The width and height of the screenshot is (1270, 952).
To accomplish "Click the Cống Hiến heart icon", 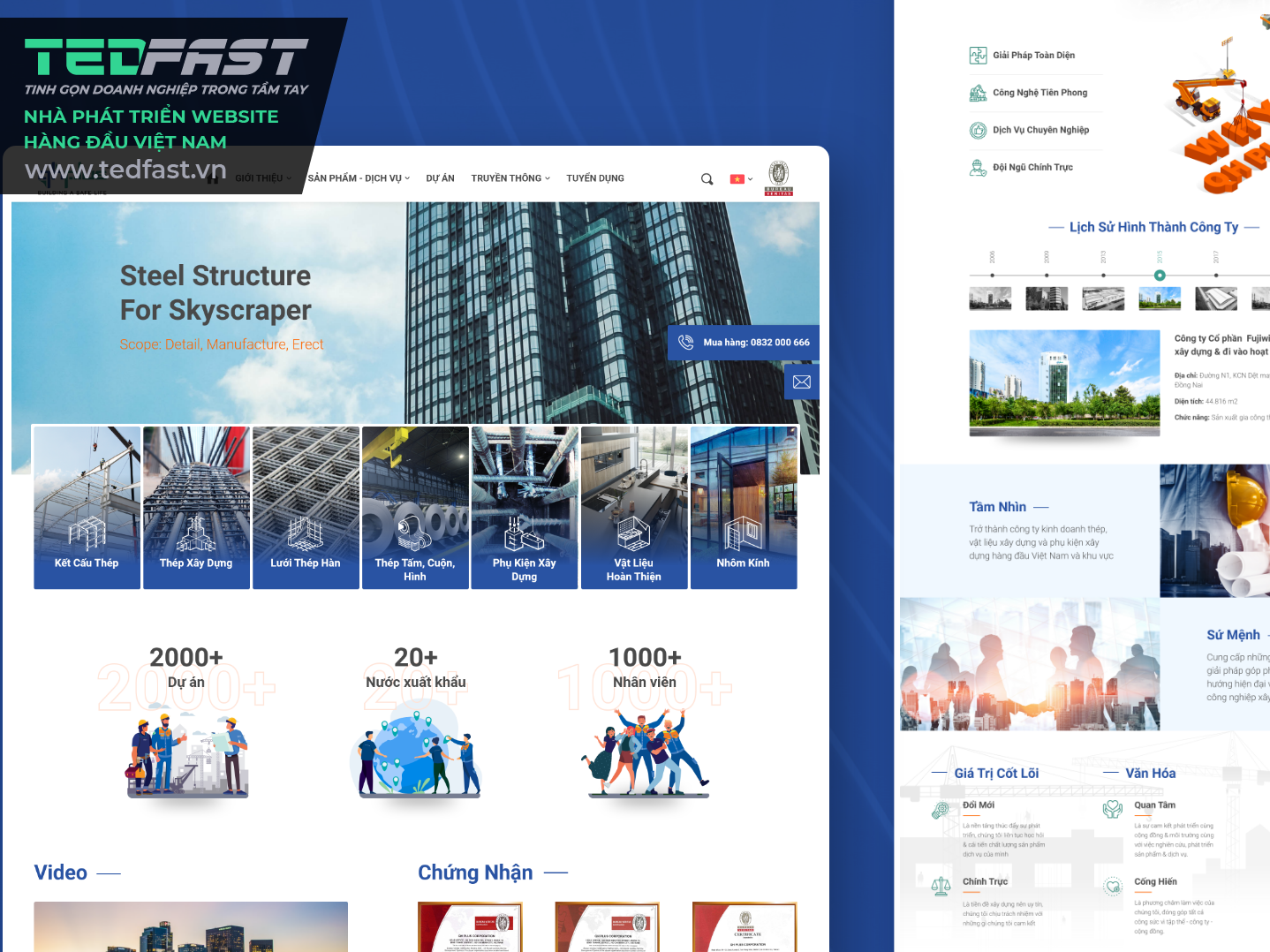I will point(1113,887).
